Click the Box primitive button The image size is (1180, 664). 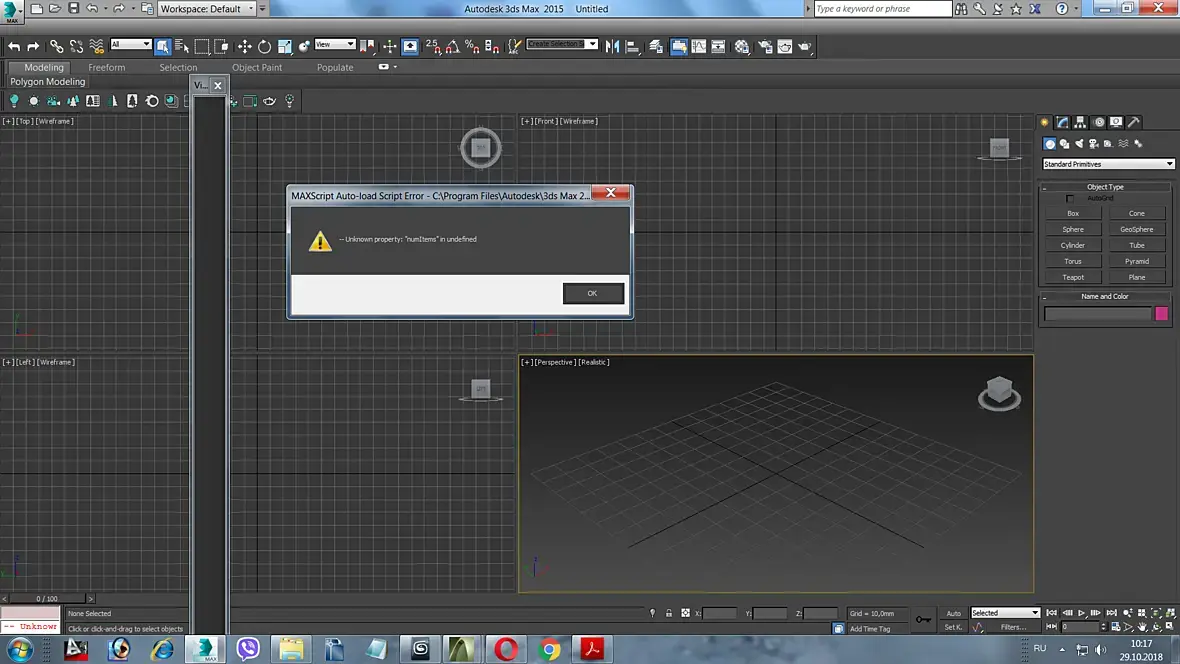coord(1073,214)
